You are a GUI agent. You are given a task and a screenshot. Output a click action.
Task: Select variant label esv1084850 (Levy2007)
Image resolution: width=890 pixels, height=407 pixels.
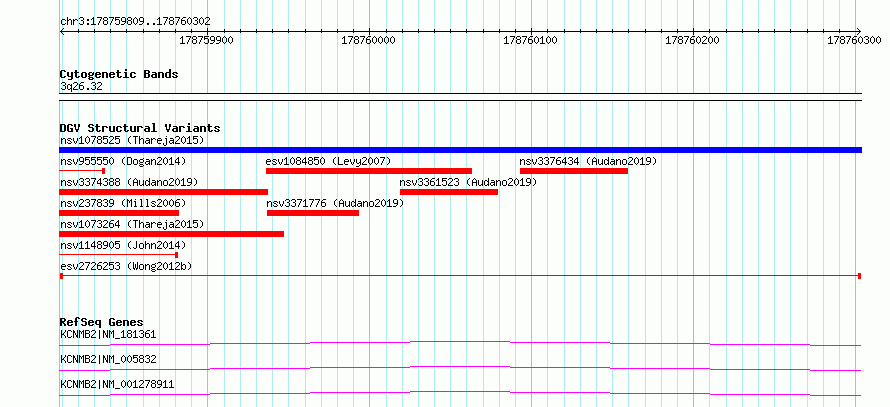coord(329,161)
